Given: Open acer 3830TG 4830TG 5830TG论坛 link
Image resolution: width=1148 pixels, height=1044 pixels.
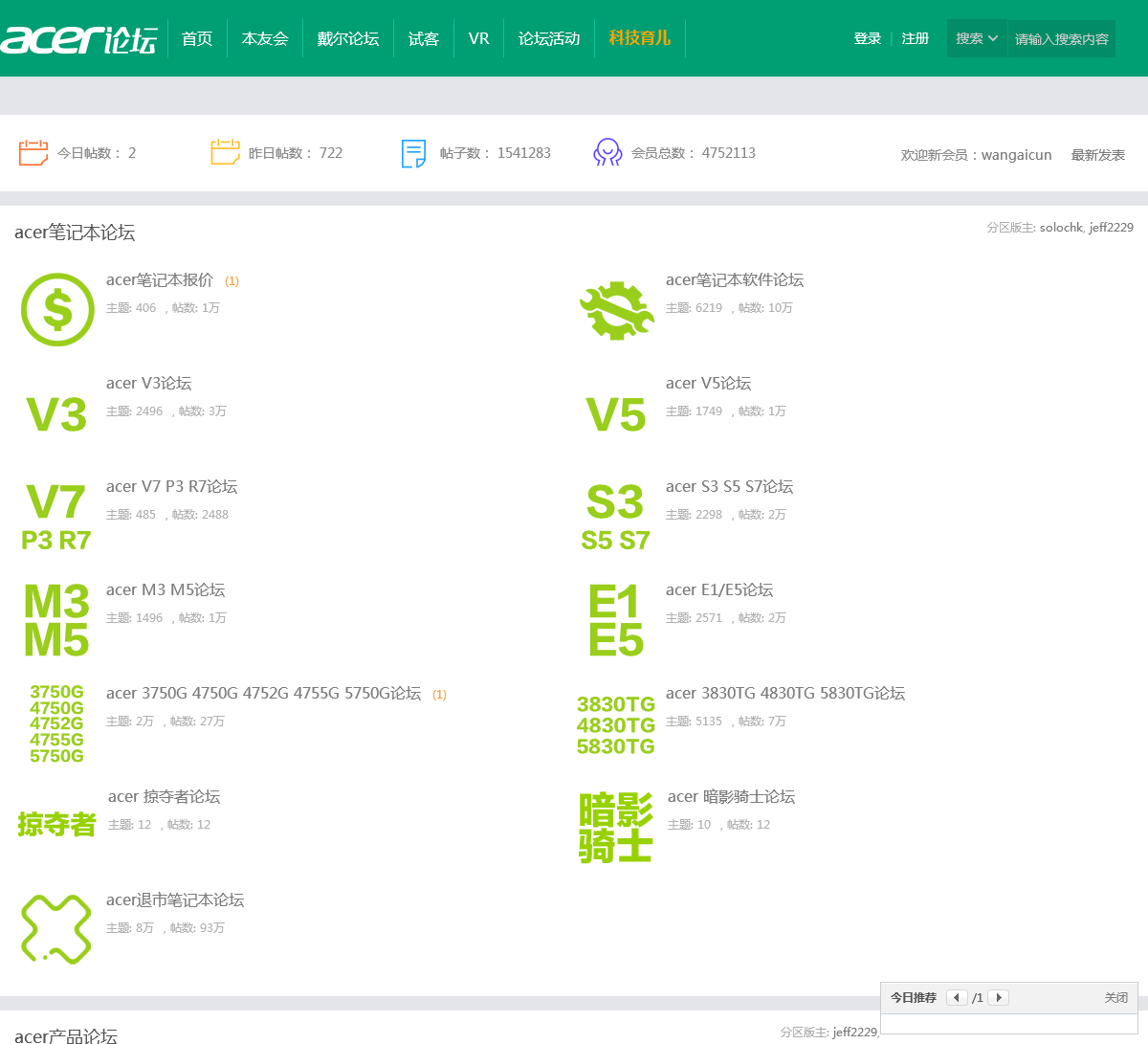Looking at the screenshot, I should tap(785, 693).
